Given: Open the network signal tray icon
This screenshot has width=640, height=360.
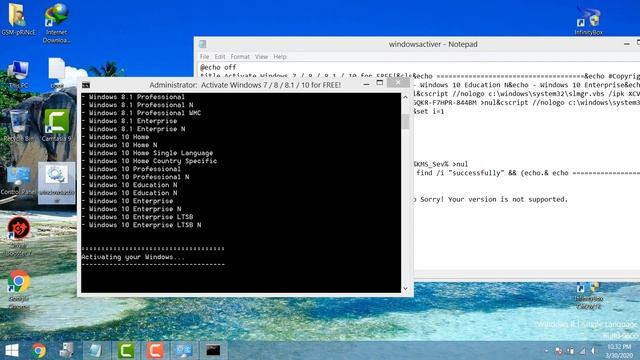Looking at the screenshot, I should 582,351.
